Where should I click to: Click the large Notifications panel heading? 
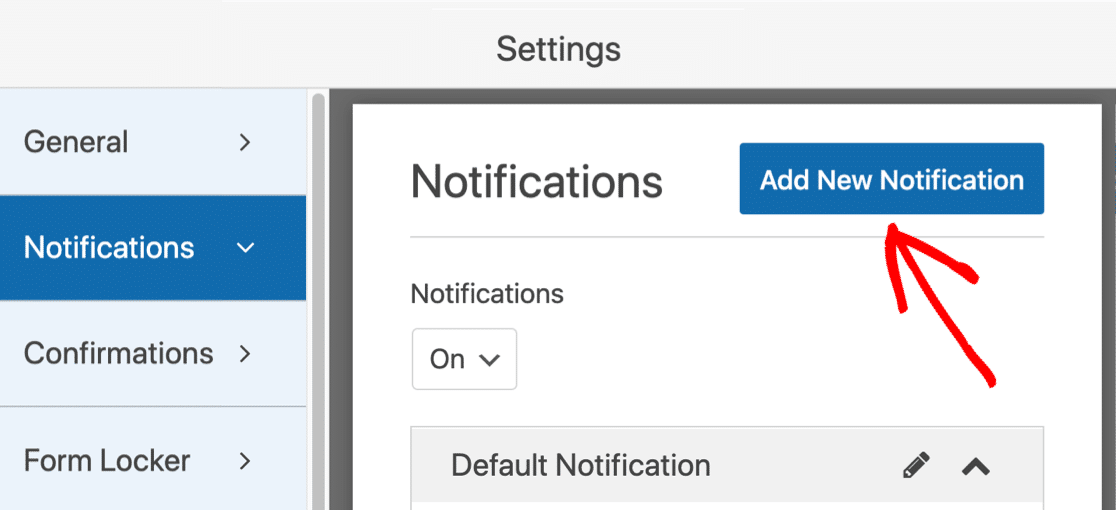pyautogui.click(x=537, y=181)
